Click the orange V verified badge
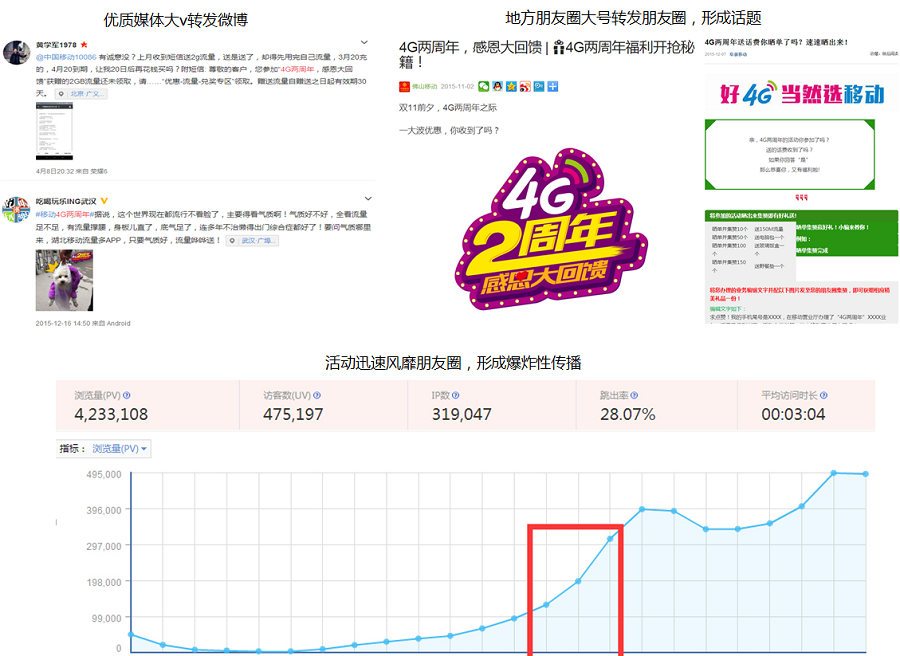This screenshot has height=656, width=900. point(104,201)
